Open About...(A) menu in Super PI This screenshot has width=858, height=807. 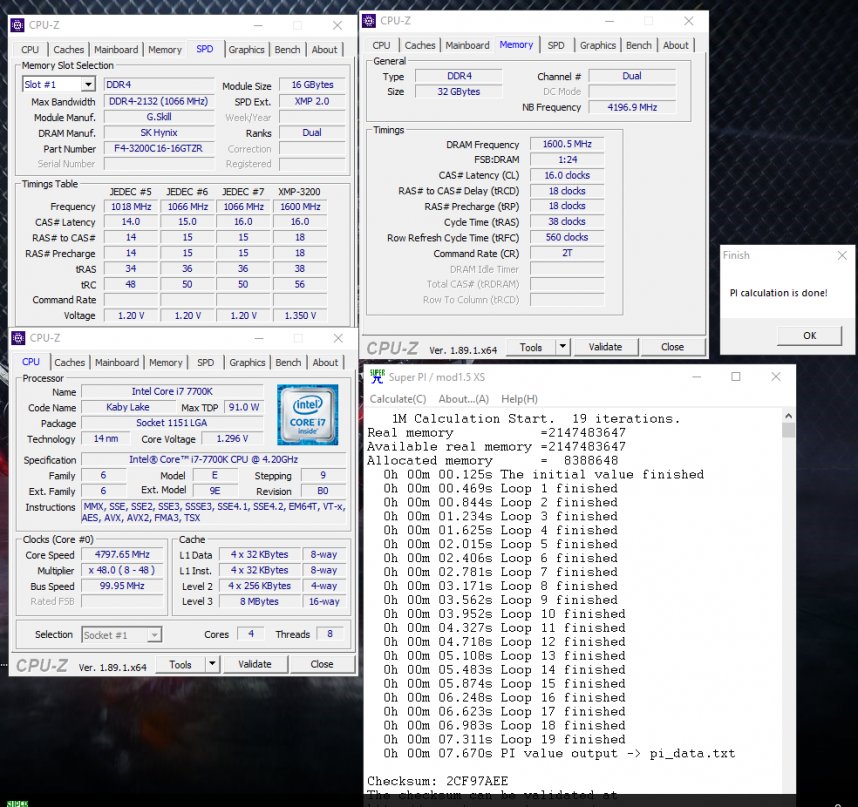(x=463, y=399)
